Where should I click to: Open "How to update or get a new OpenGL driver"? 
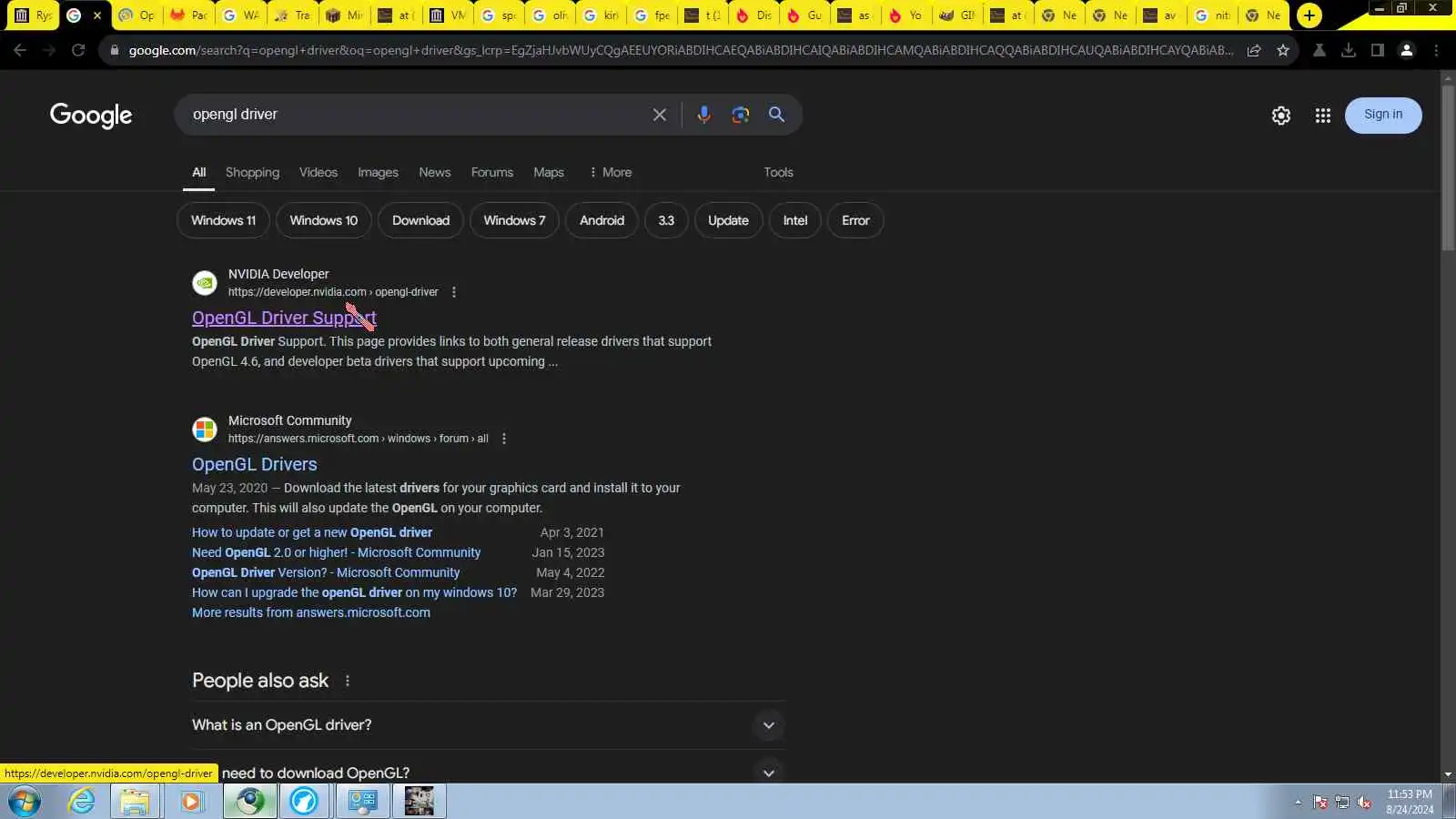coord(312,532)
